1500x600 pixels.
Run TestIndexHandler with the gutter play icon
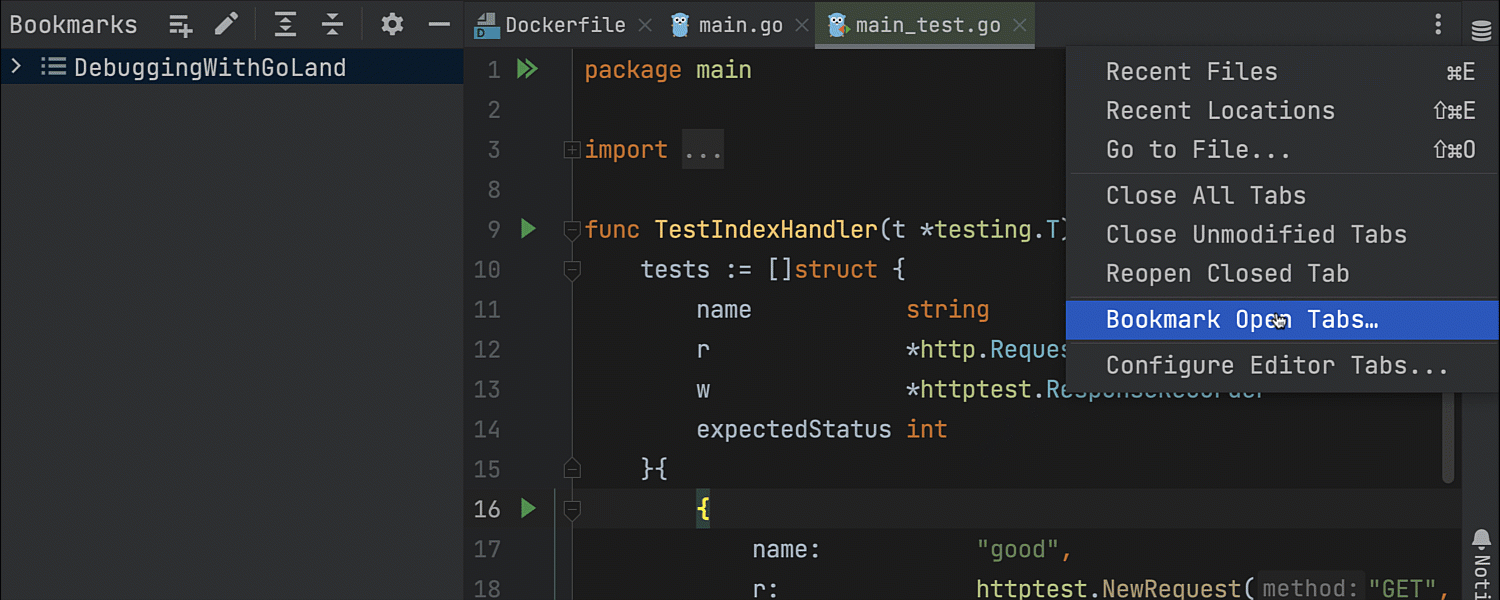pyautogui.click(x=528, y=229)
